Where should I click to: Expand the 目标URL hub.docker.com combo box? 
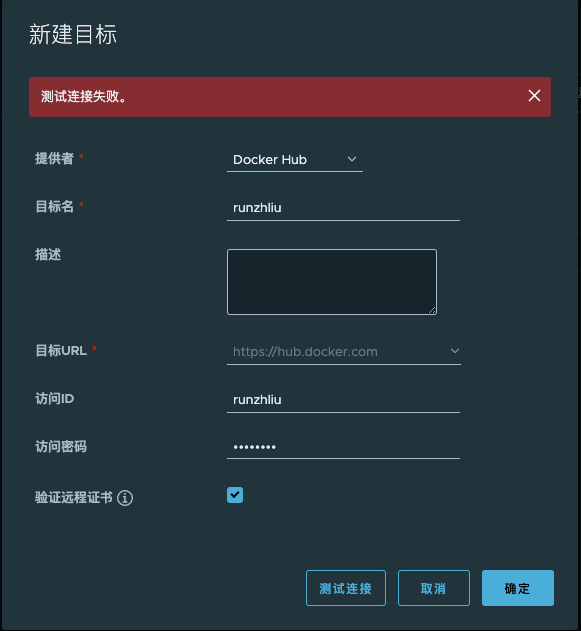coord(344,352)
